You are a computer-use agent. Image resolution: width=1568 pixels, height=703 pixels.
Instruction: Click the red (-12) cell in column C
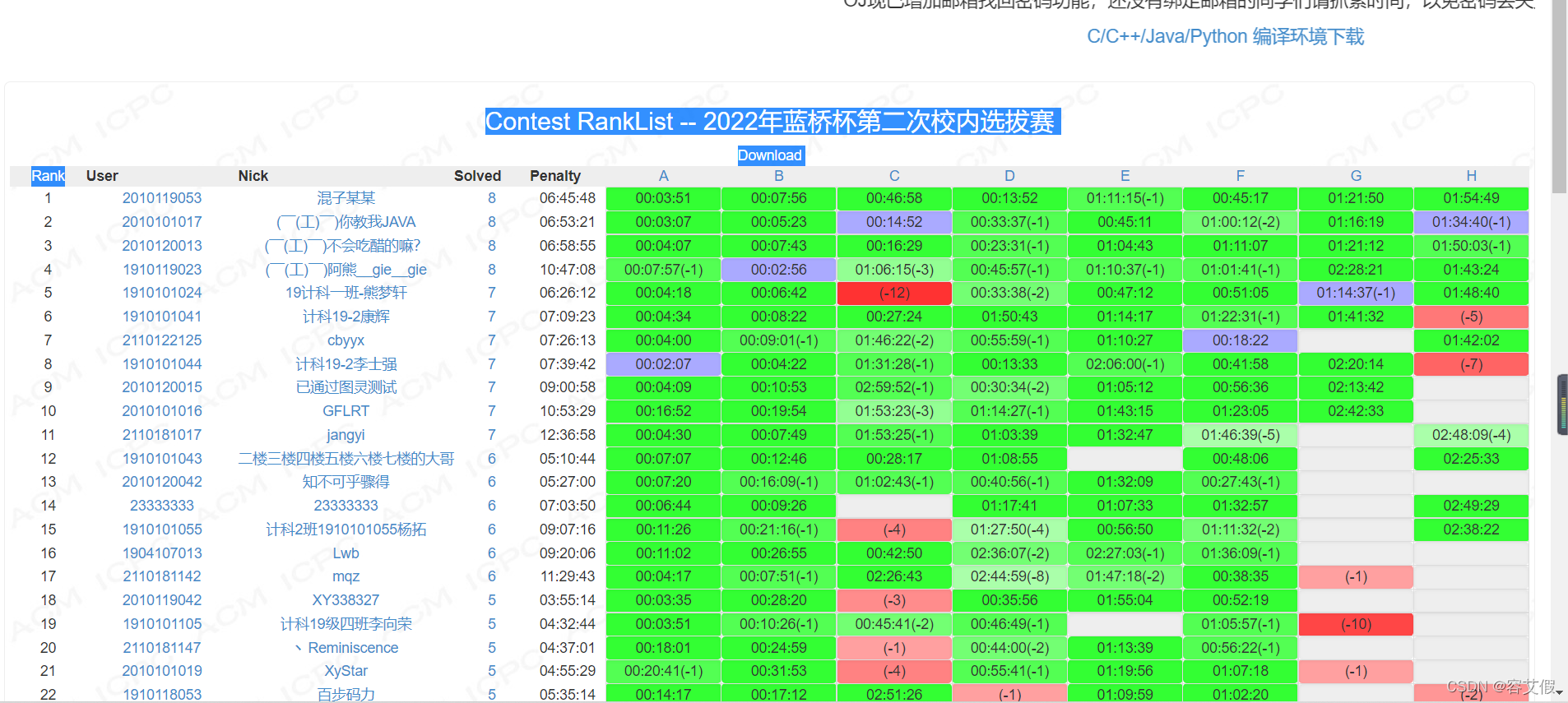click(894, 293)
